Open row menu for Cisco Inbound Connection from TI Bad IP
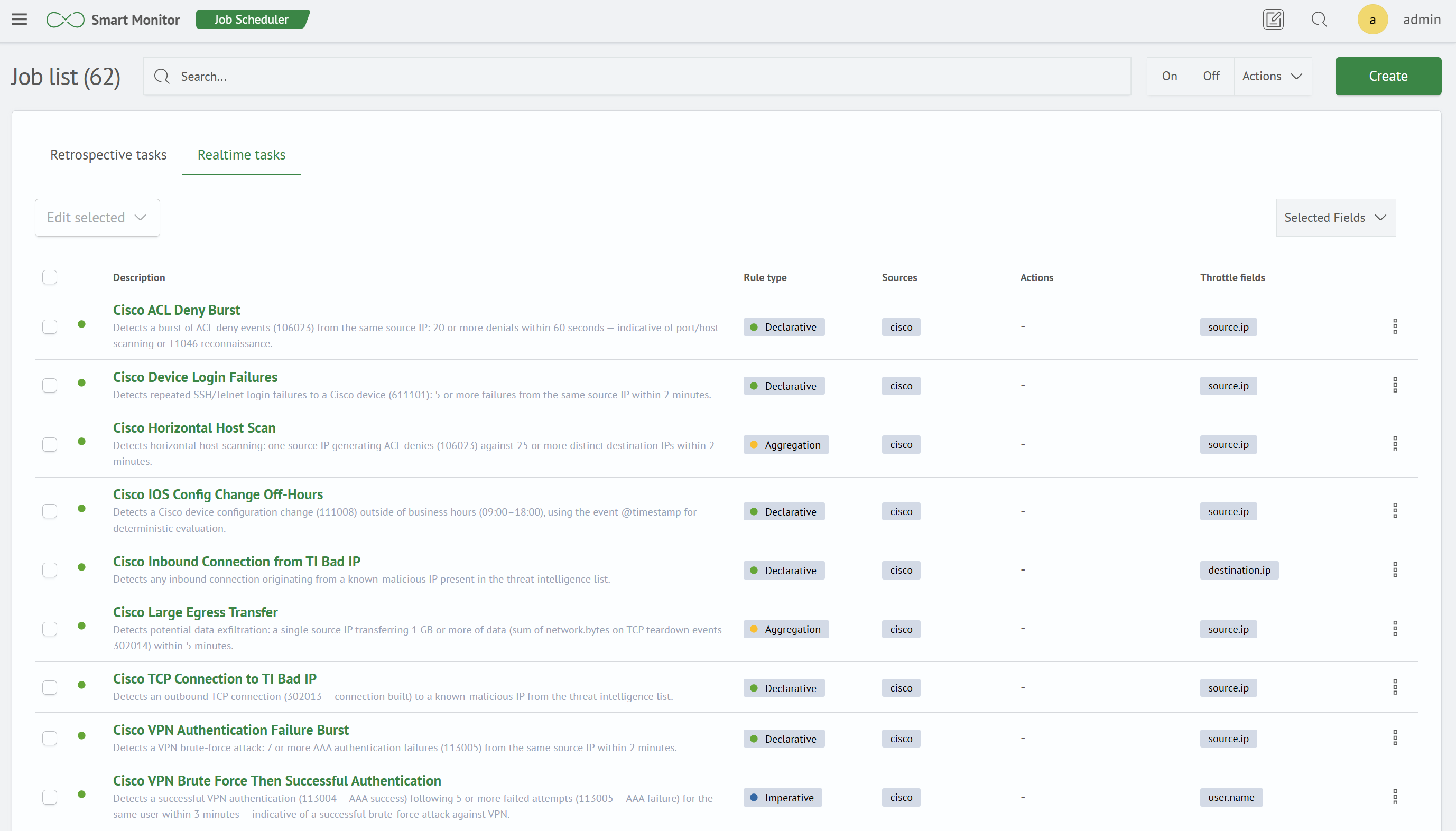The image size is (1456, 831). click(x=1395, y=569)
